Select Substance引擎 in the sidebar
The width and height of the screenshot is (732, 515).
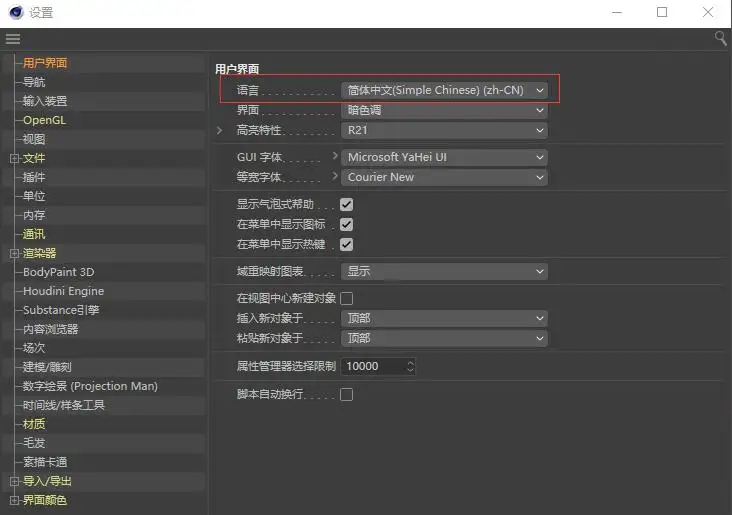pos(61,310)
